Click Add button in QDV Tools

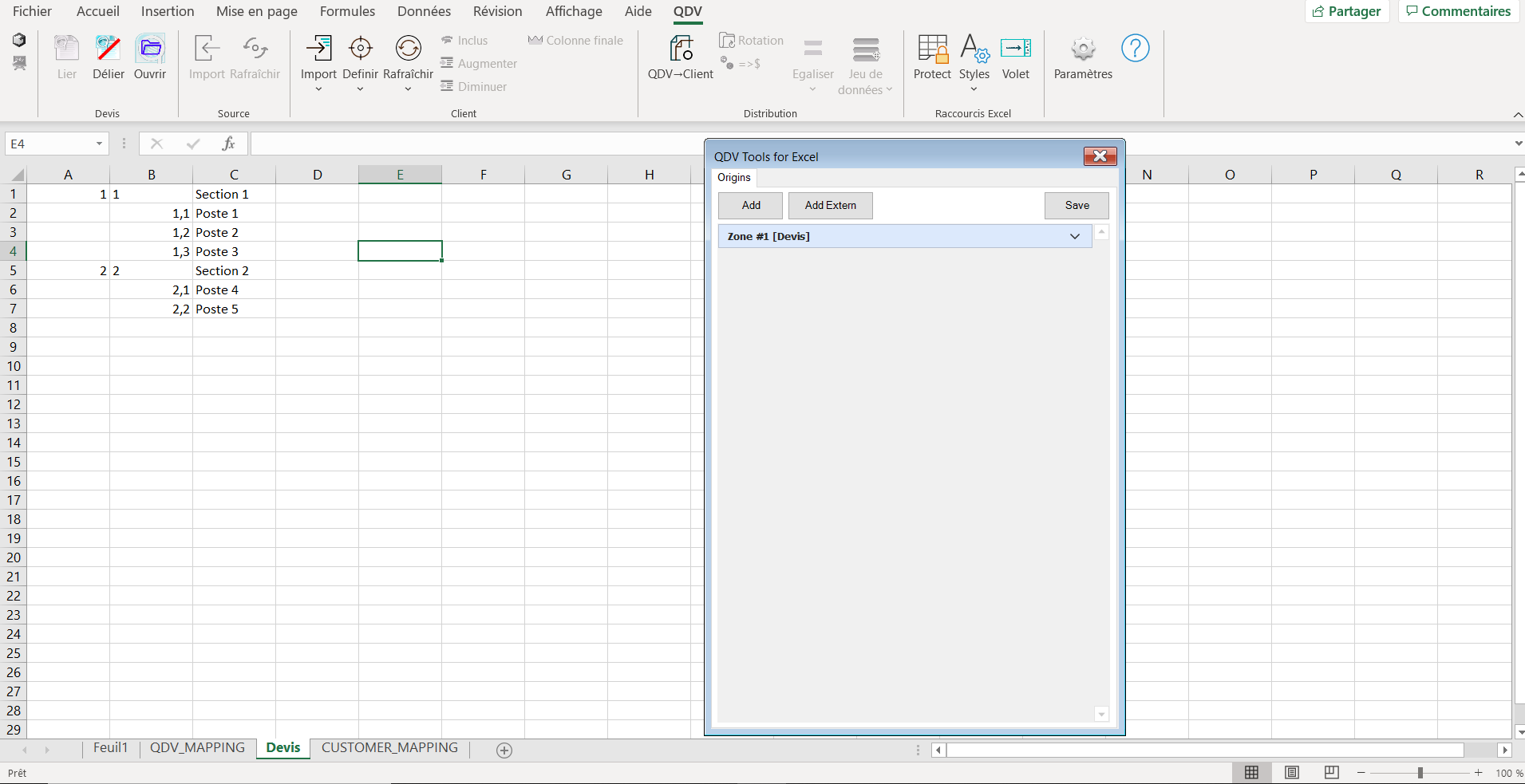click(751, 206)
